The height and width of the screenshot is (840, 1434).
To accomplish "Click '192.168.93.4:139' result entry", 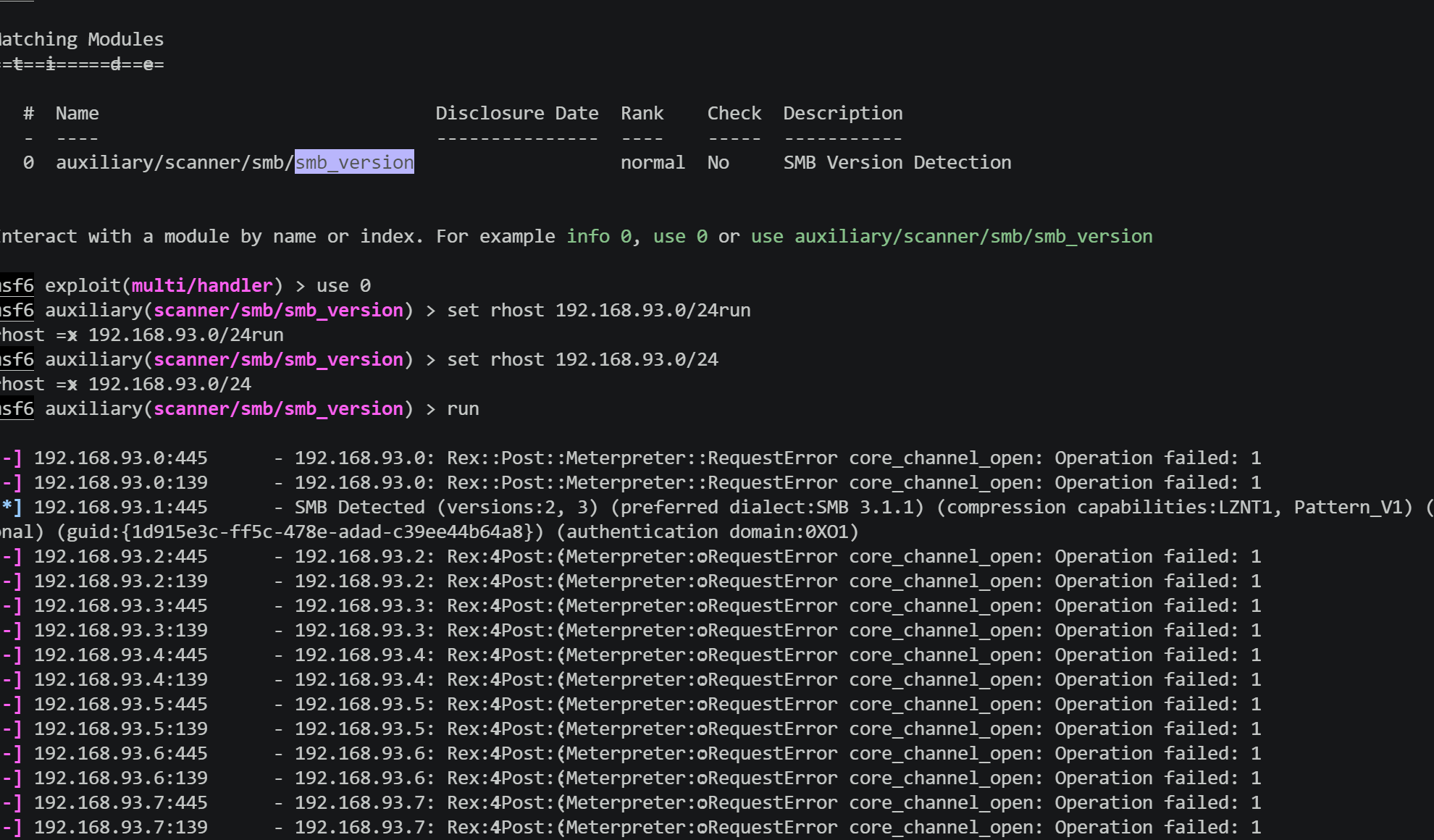I will (x=121, y=679).
